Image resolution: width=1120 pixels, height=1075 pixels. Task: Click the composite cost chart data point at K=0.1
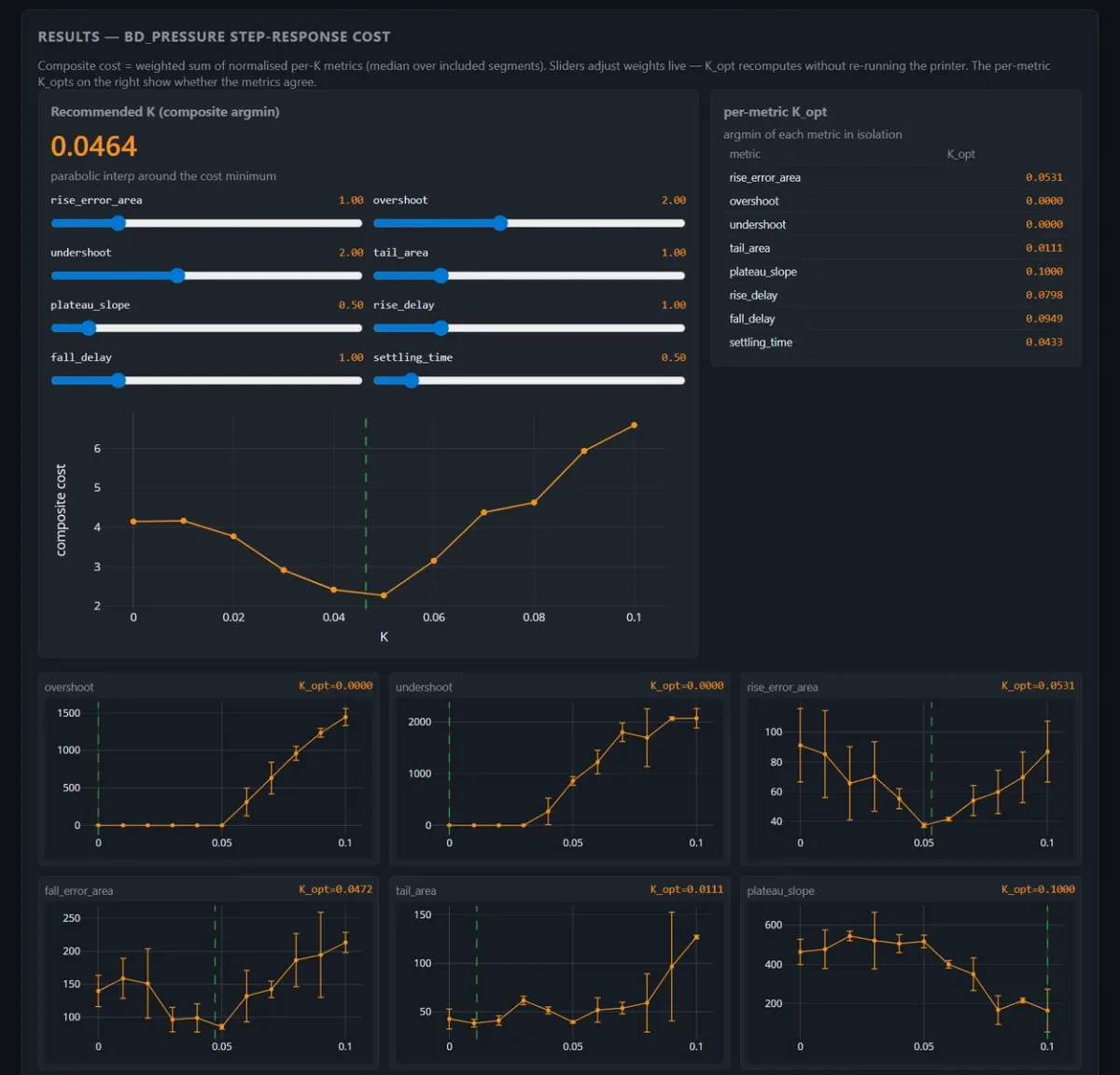coord(634,426)
